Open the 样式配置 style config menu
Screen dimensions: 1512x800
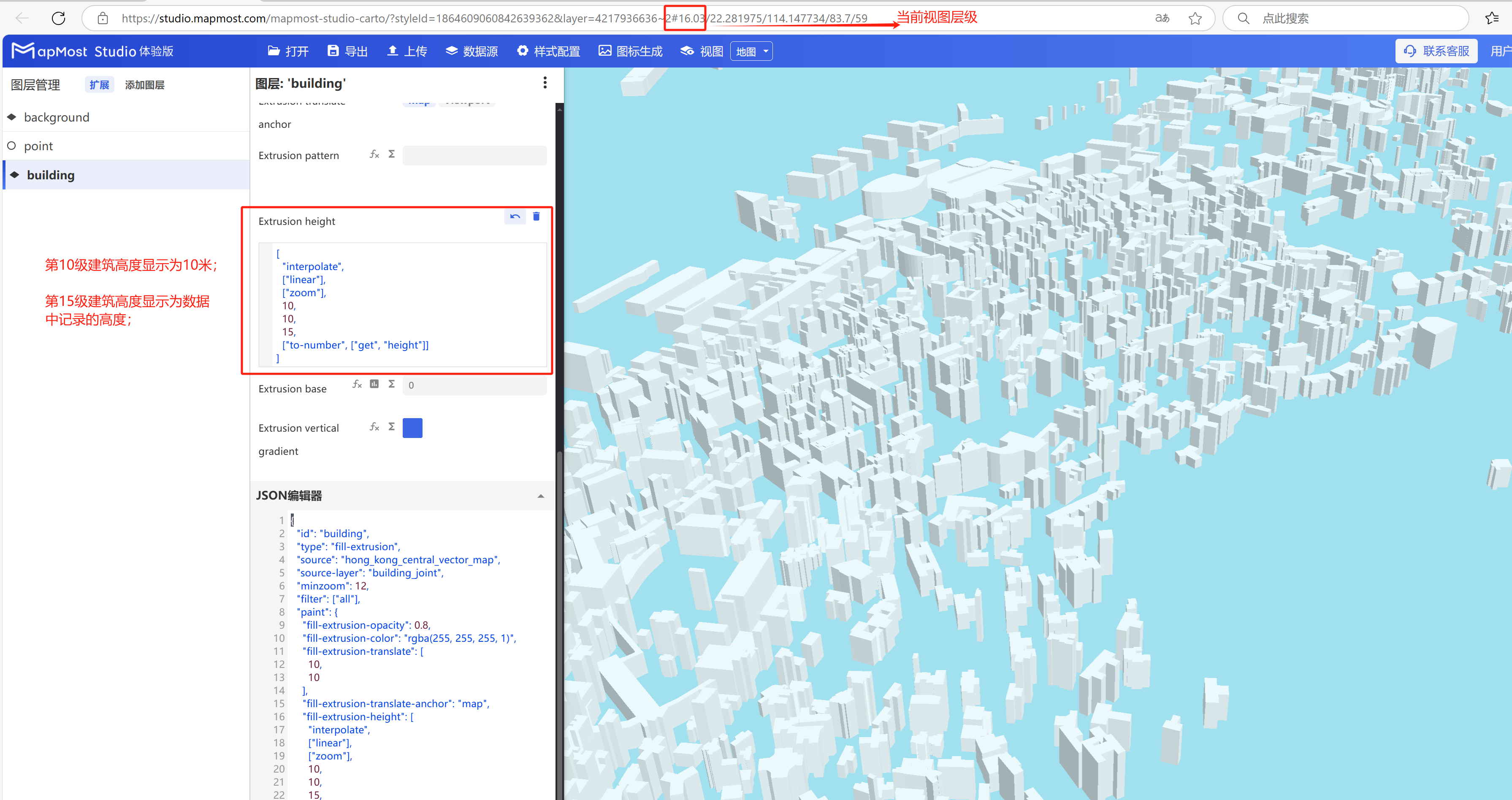pos(548,51)
